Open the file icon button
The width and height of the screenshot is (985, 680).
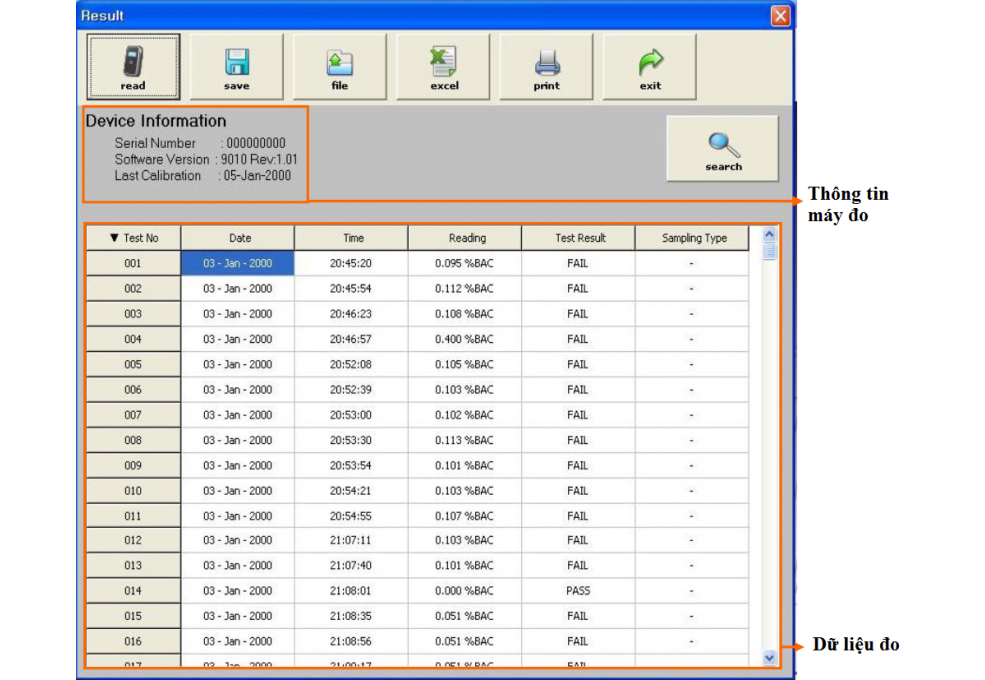(340, 67)
